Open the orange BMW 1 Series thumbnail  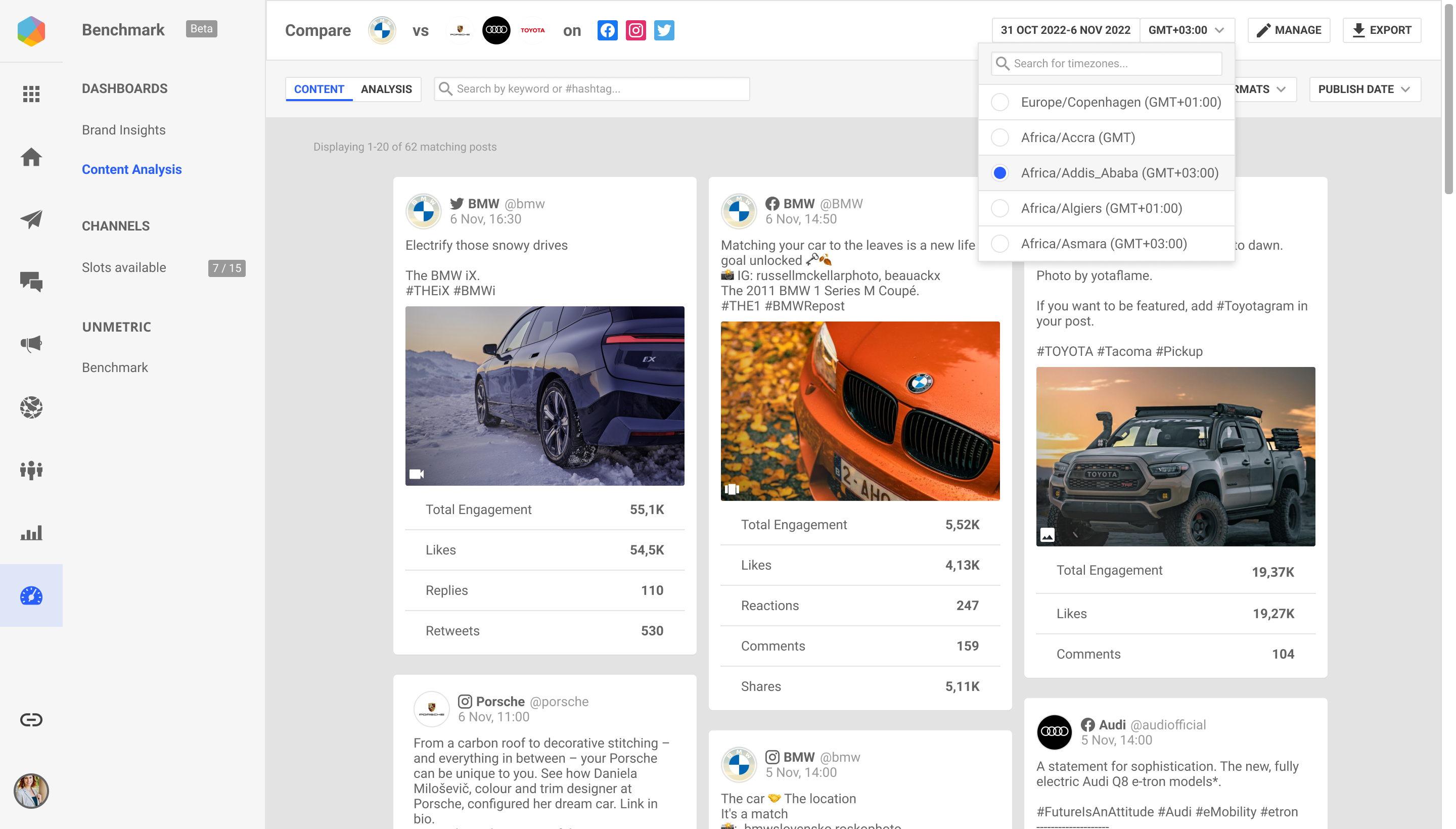(x=860, y=411)
